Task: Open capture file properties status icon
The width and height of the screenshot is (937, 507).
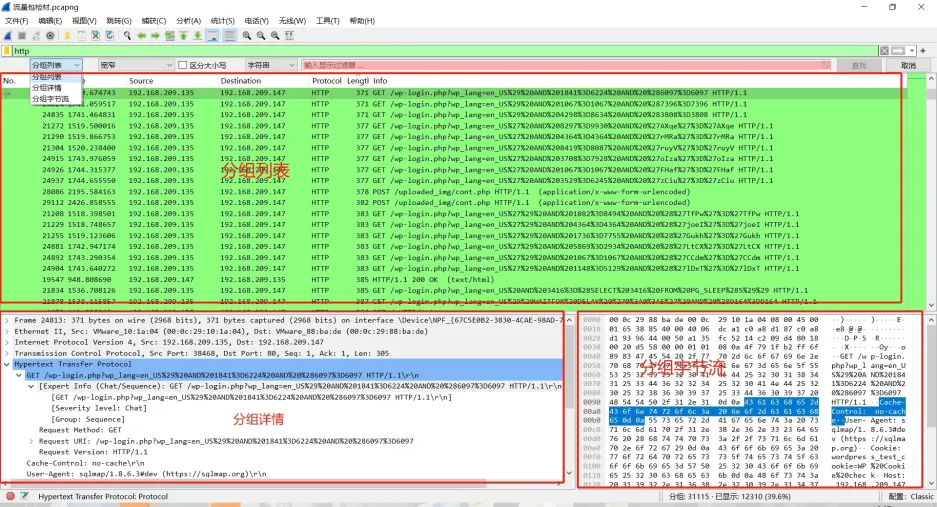Action: pyautogui.click(x=25, y=496)
